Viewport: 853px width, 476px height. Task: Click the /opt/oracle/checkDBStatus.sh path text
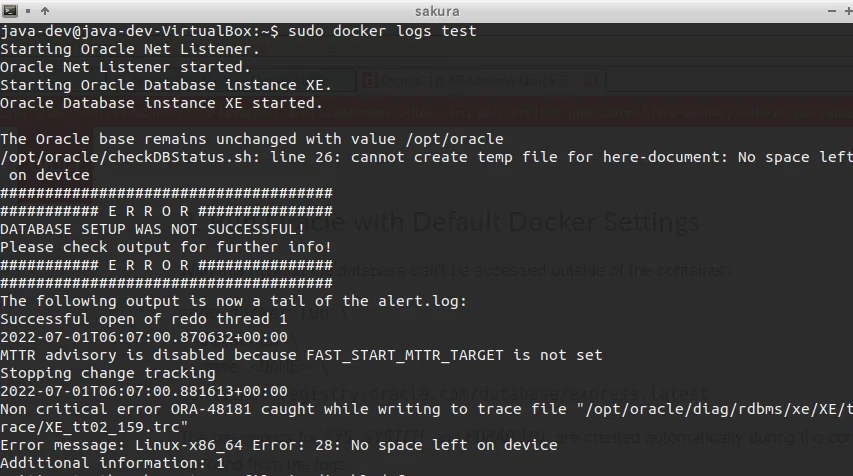[x=126, y=157]
